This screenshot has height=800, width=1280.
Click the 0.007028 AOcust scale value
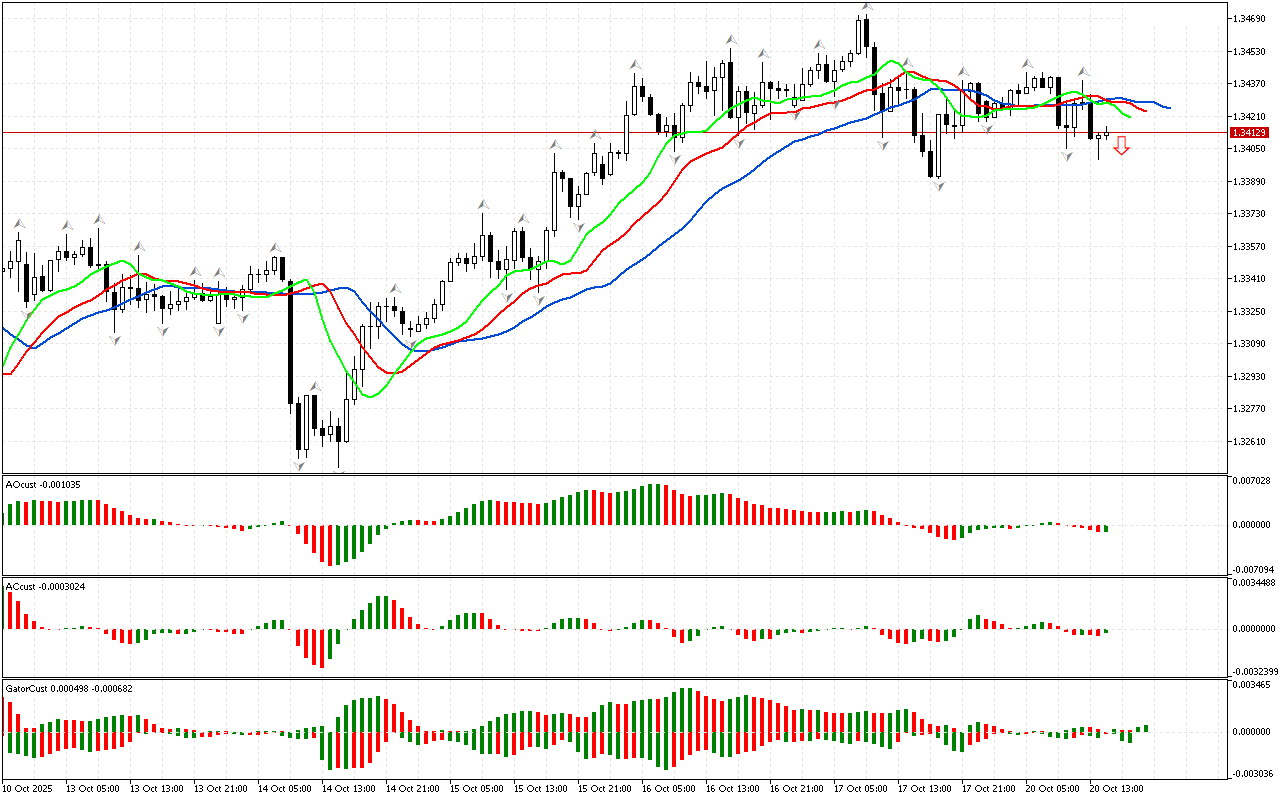click(1254, 481)
